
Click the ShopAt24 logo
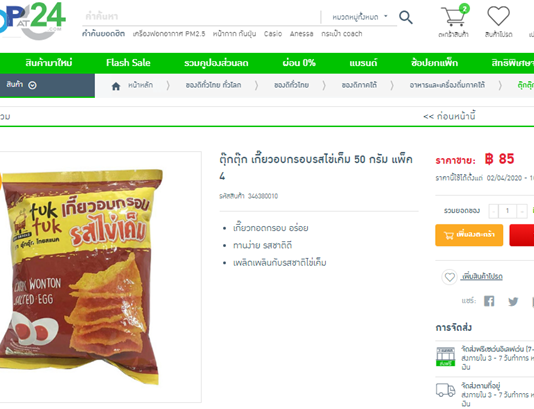(32, 20)
